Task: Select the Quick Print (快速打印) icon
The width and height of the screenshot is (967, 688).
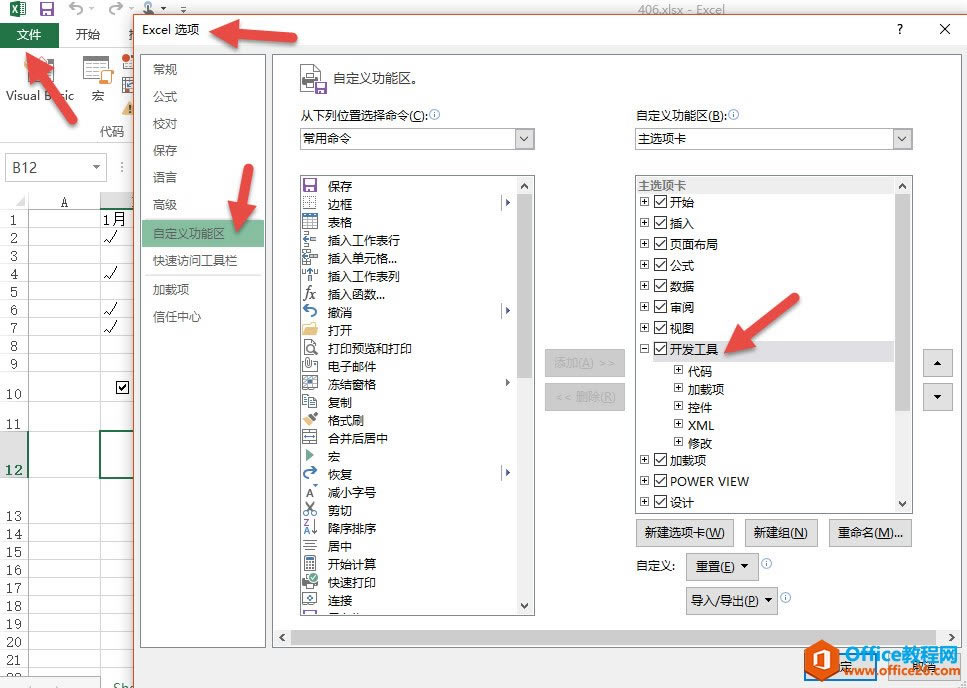Action: (x=310, y=581)
